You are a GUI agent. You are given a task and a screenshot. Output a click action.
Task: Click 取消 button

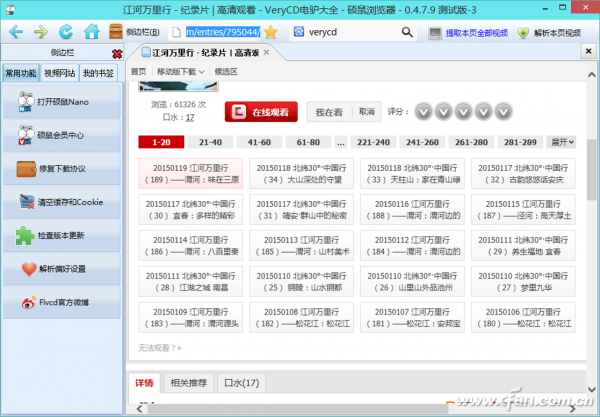coord(367,112)
